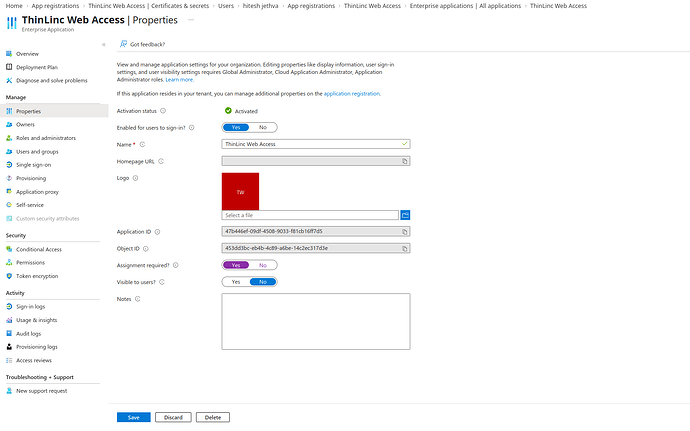Click the Provisioning icon

tap(9, 178)
